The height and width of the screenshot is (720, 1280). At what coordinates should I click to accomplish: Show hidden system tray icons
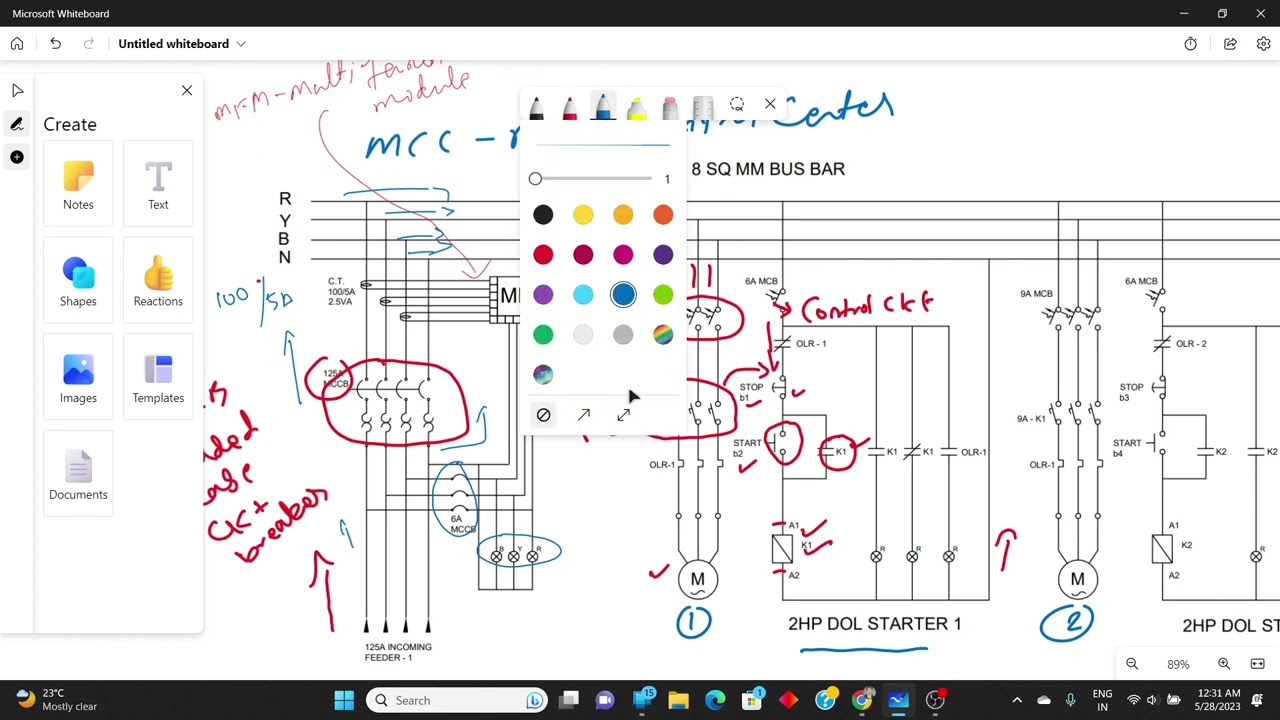point(1017,700)
